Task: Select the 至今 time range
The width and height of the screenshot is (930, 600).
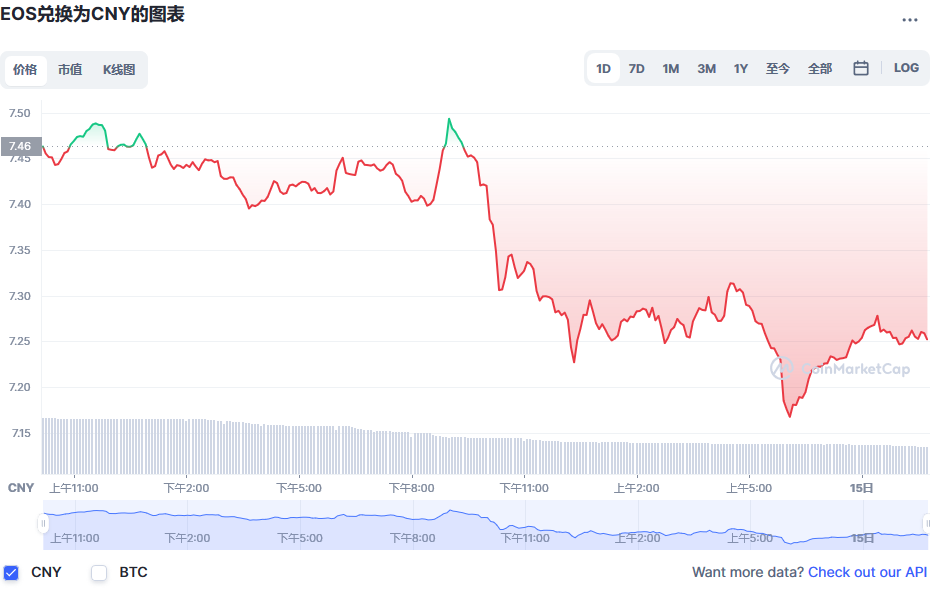Action: point(778,69)
